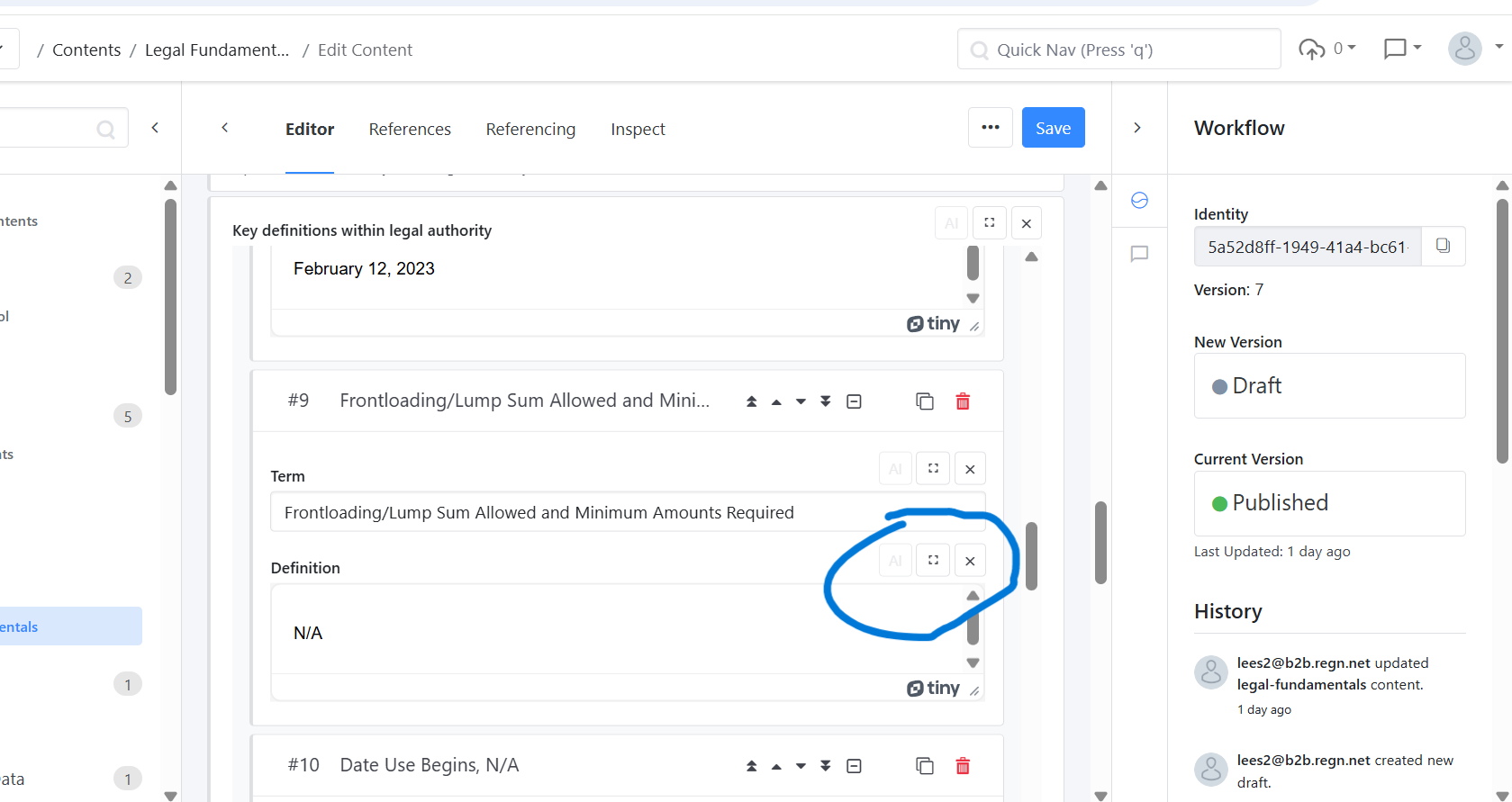This screenshot has width=1512, height=802.
Task: Collapse the Workflow side panel
Action: (1137, 128)
